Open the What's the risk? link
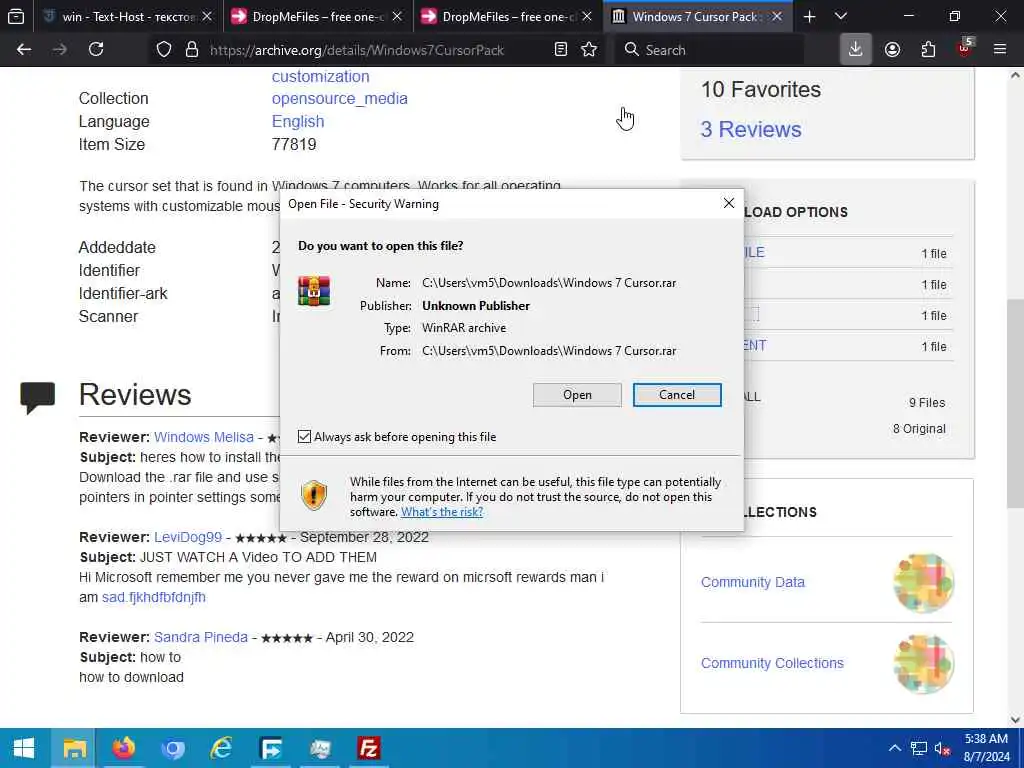 click(442, 511)
